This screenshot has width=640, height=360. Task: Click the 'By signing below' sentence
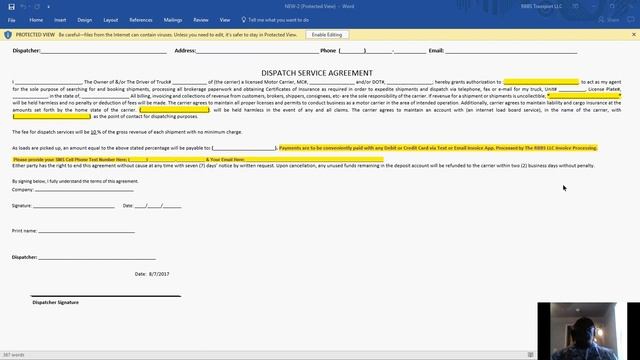(x=75, y=181)
